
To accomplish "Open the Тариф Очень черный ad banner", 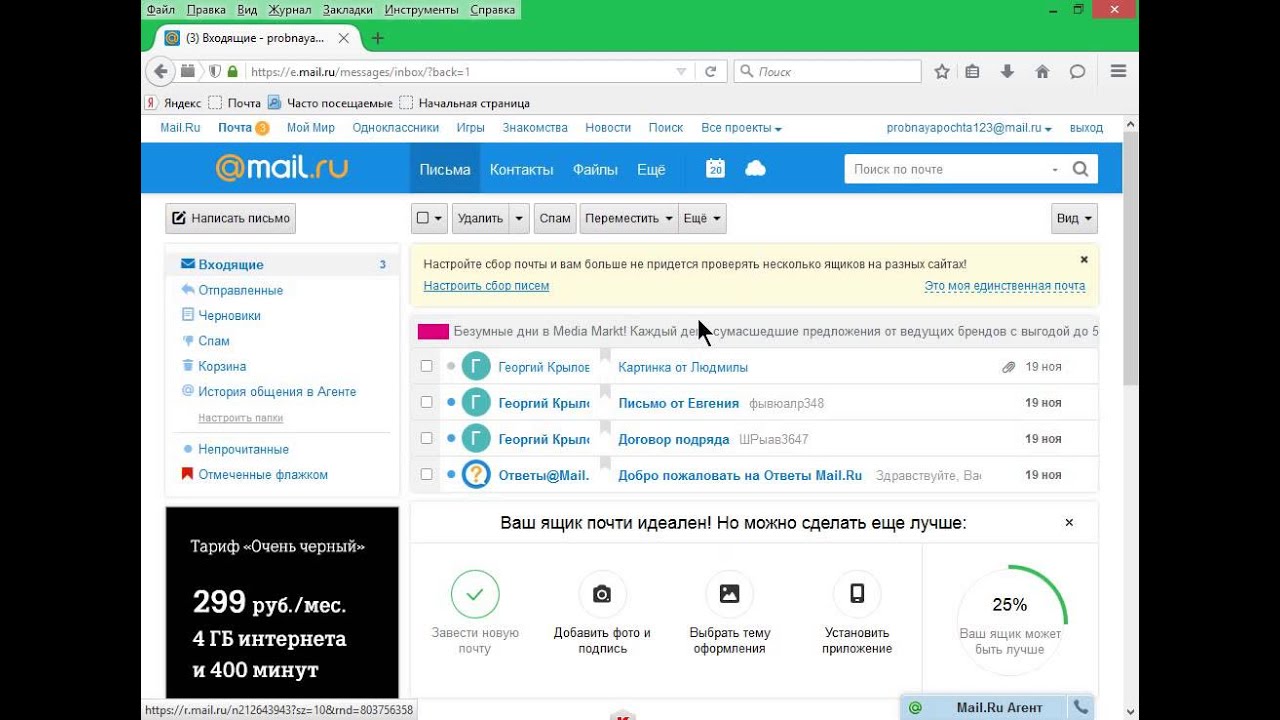I will (x=282, y=602).
